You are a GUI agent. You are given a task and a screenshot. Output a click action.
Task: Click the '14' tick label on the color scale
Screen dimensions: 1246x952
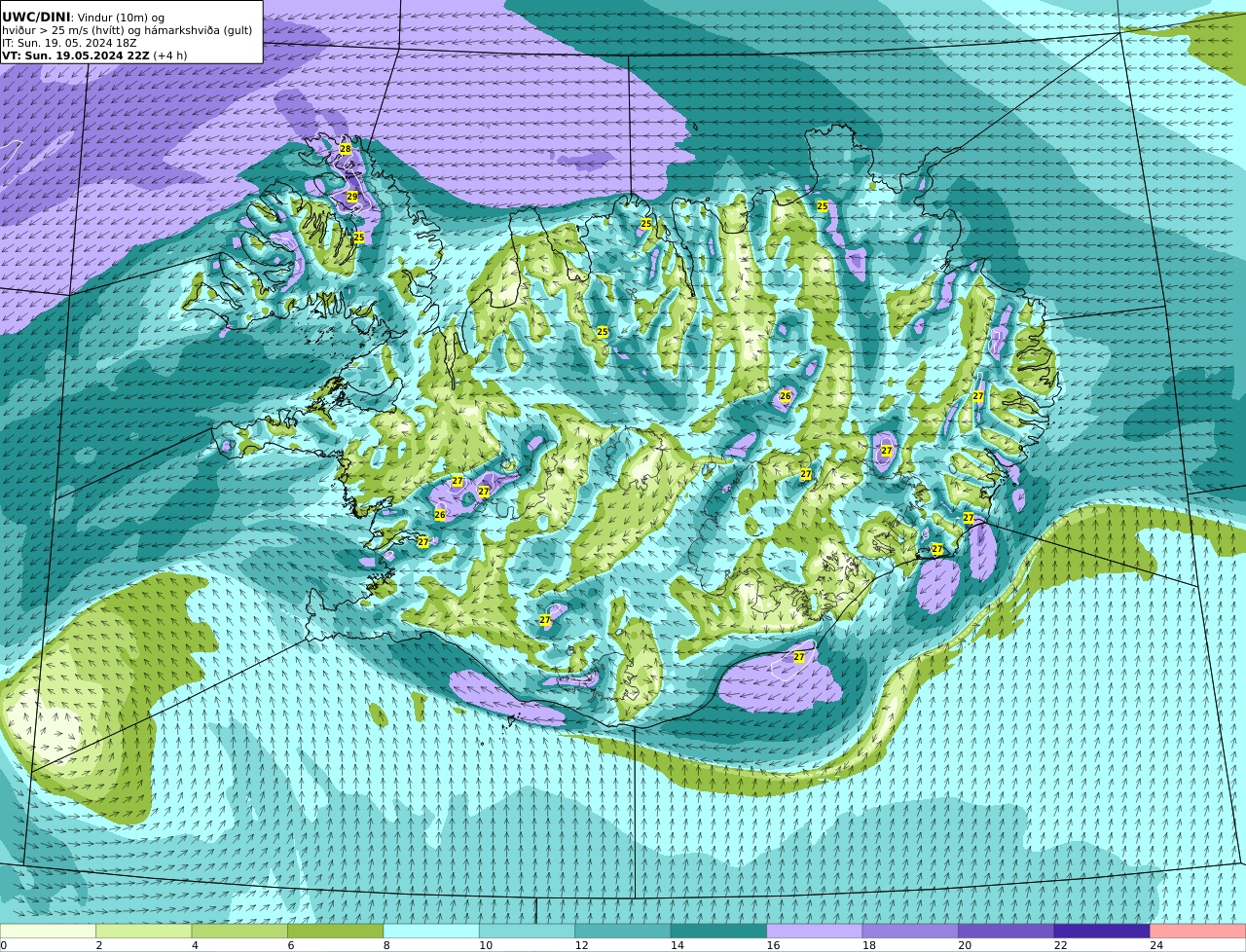[677, 945]
